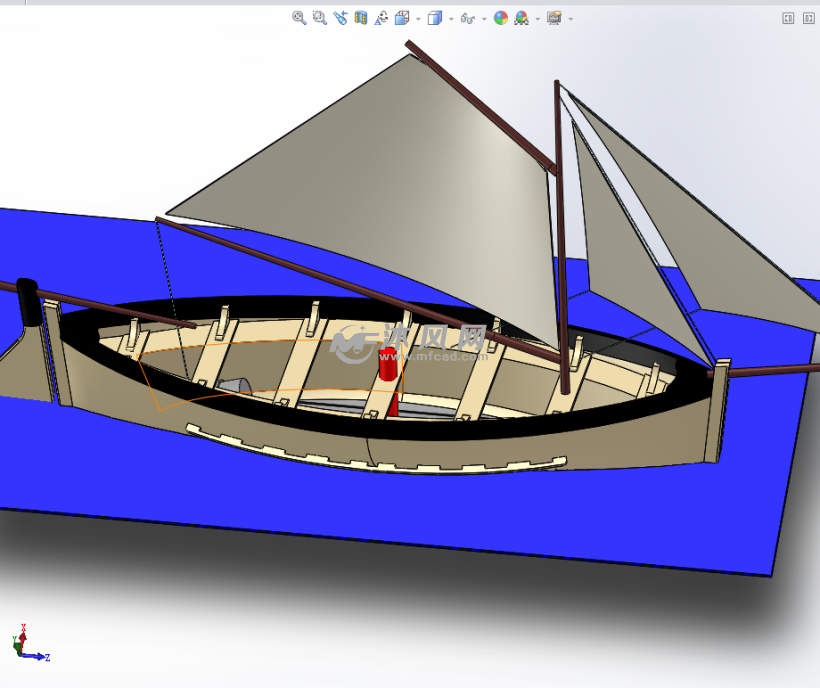This screenshot has height=688, width=820.
Task: Open the View Settings camera icon
Action: (556, 18)
